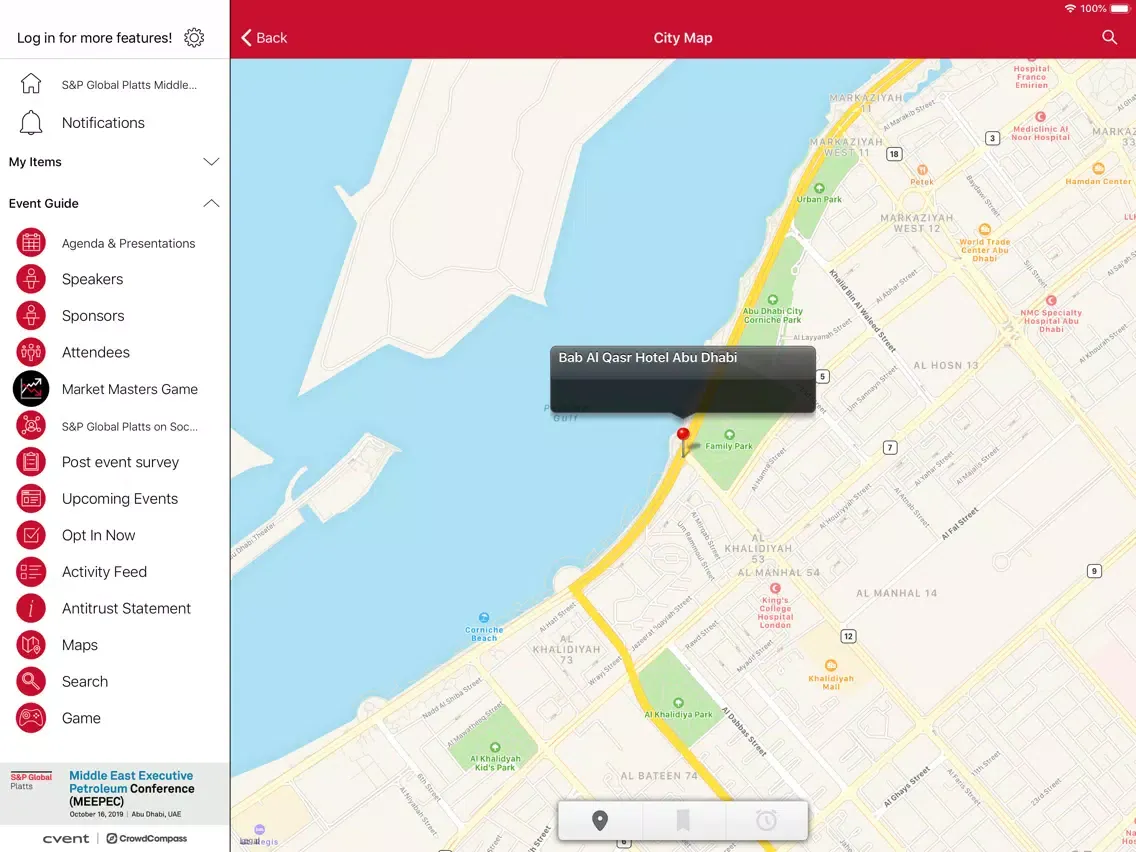Open the MEEPEC conference banner
Image resolution: width=1136 pixels, height=852 pixels.
coord(114,794)
